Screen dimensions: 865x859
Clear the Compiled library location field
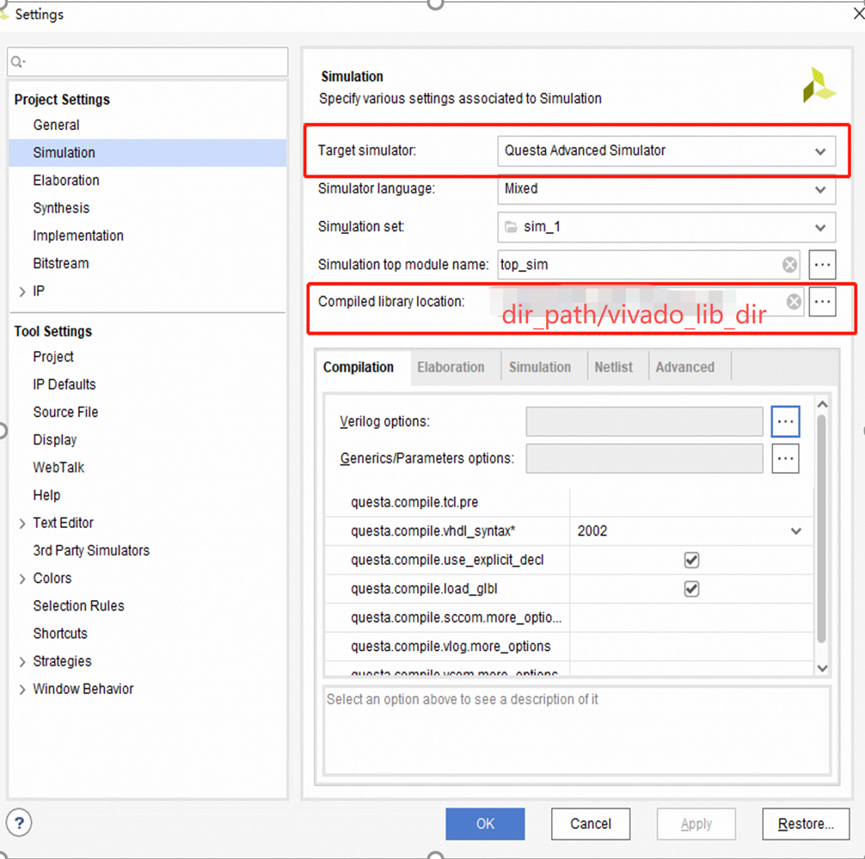(794, 302)
